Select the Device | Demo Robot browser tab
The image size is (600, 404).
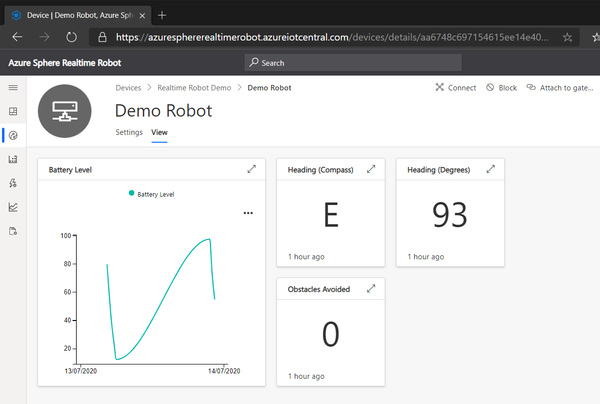tap(78, 15)
